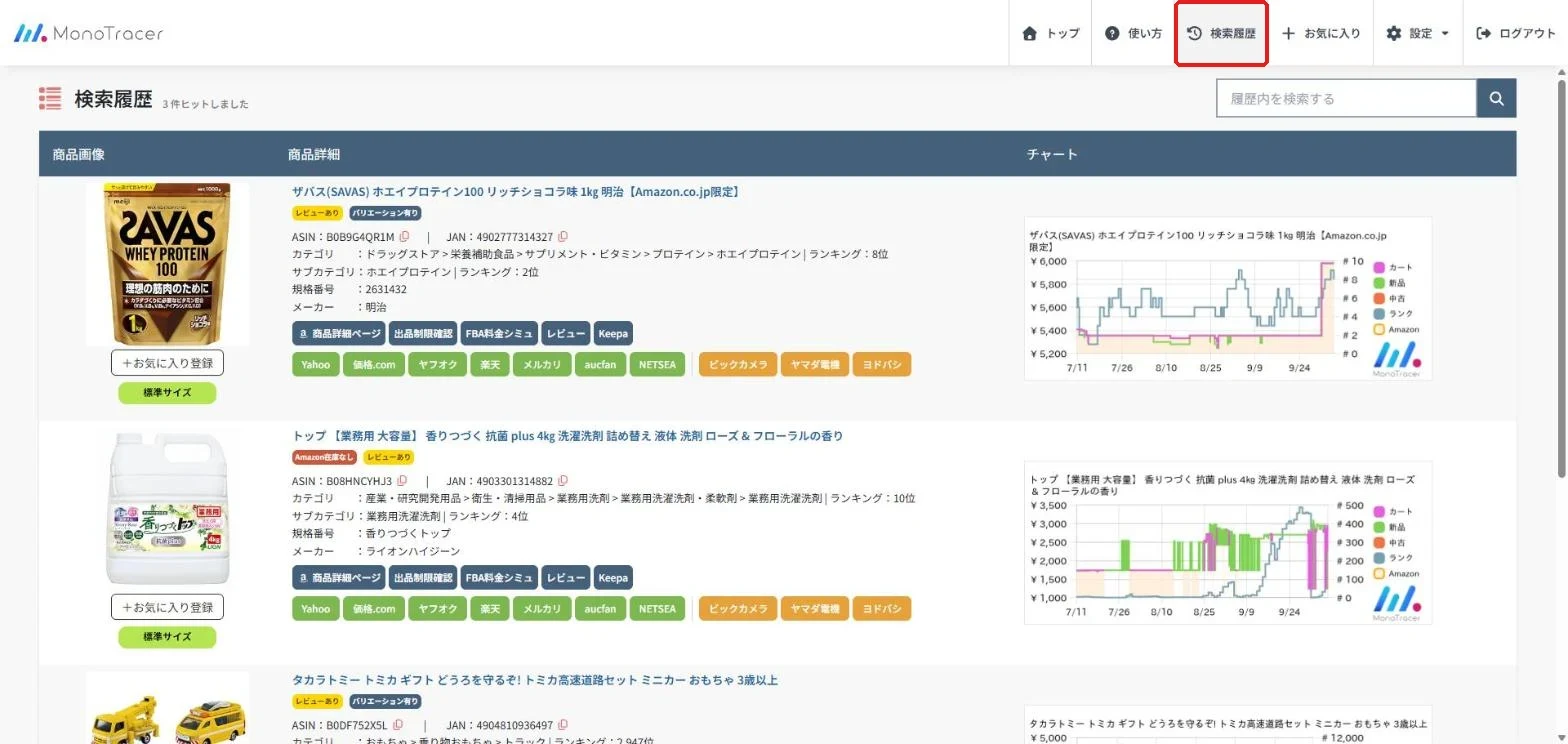Click the MonoTracer logo
The image size is (1568, 744).
click(x=88, y=33)
